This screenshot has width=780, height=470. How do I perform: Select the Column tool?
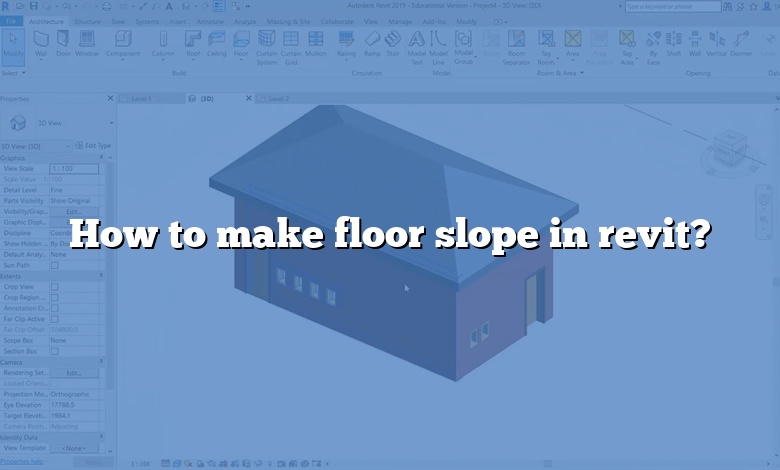coord(162,43)
